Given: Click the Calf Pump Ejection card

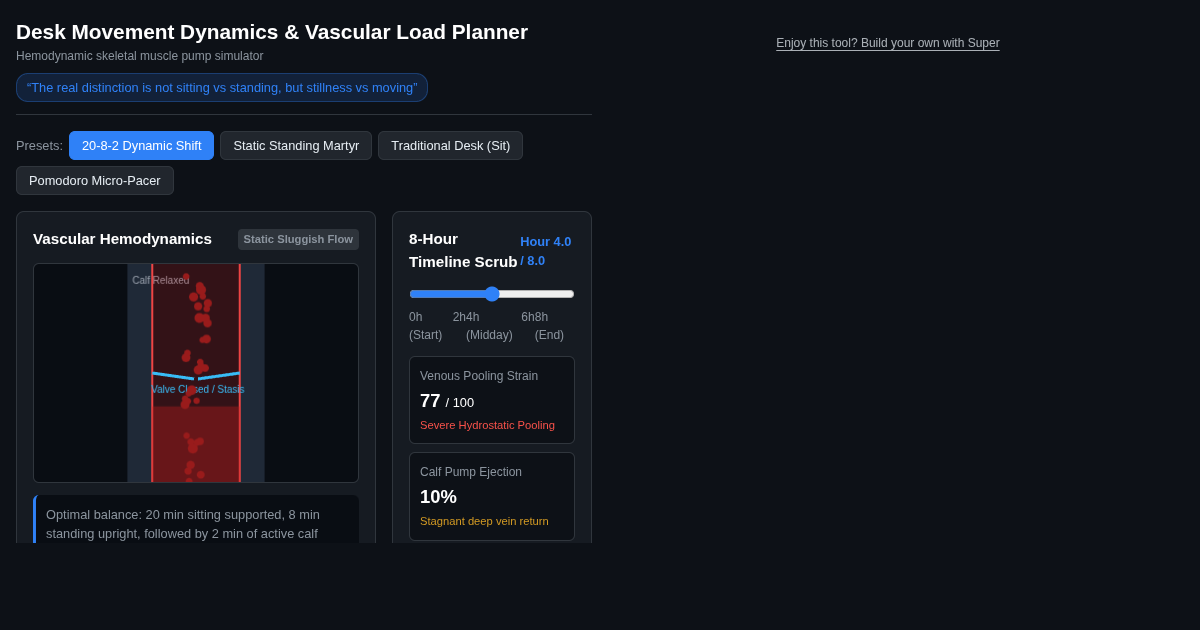Looking at the screenshot, I should 492,496.
